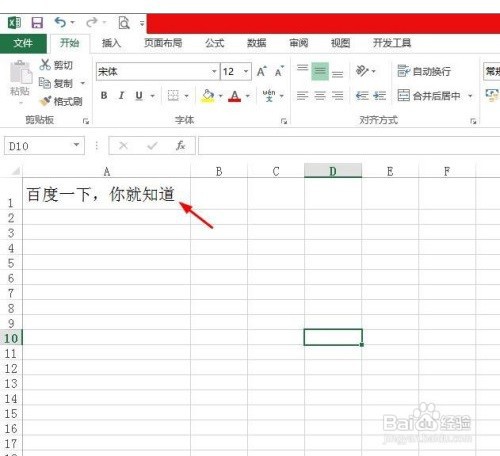Open the 开发工具 tab

coord(392,43)
